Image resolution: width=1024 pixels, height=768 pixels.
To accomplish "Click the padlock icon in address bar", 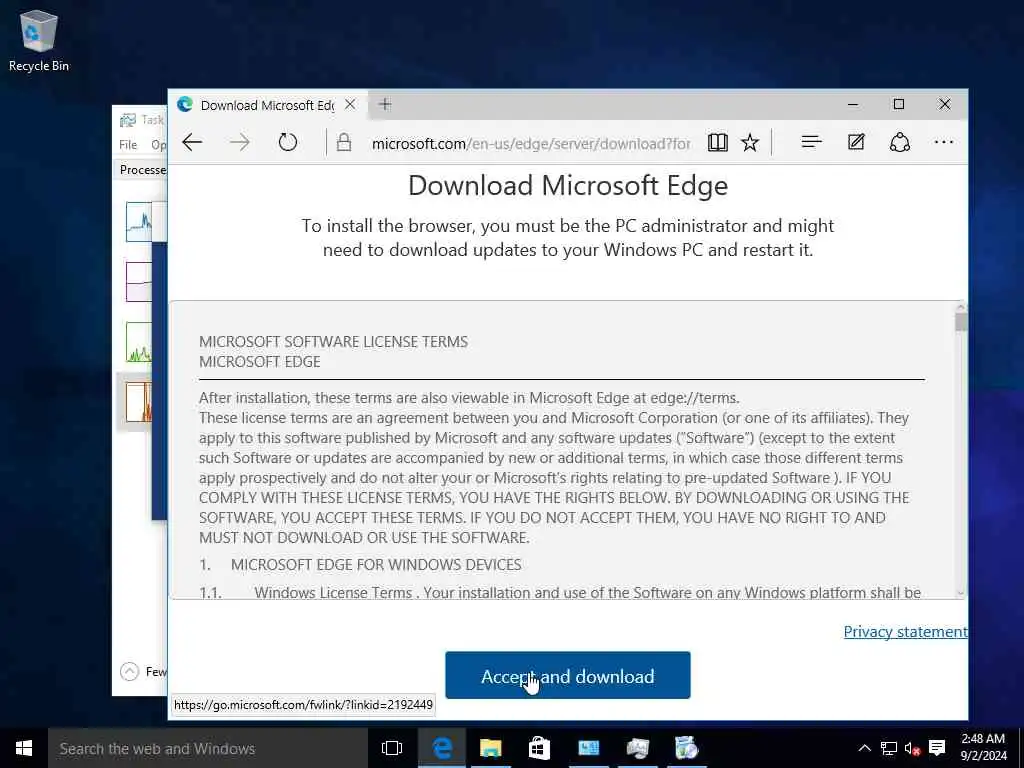I will (x=344, y=142).
